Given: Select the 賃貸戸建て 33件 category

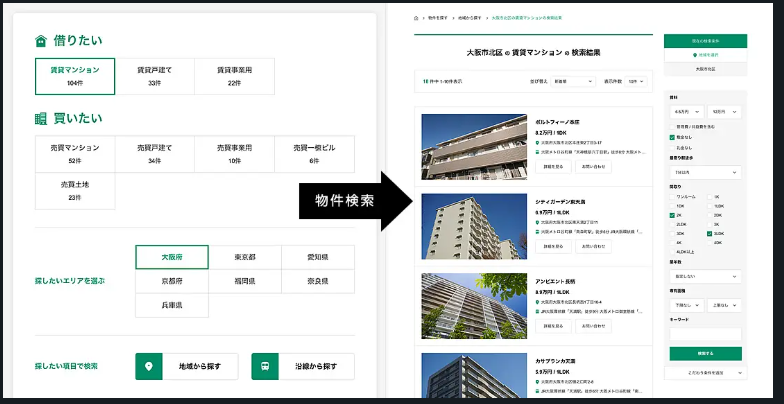Looking at the screenshot, I should click(x=154, y=76).
